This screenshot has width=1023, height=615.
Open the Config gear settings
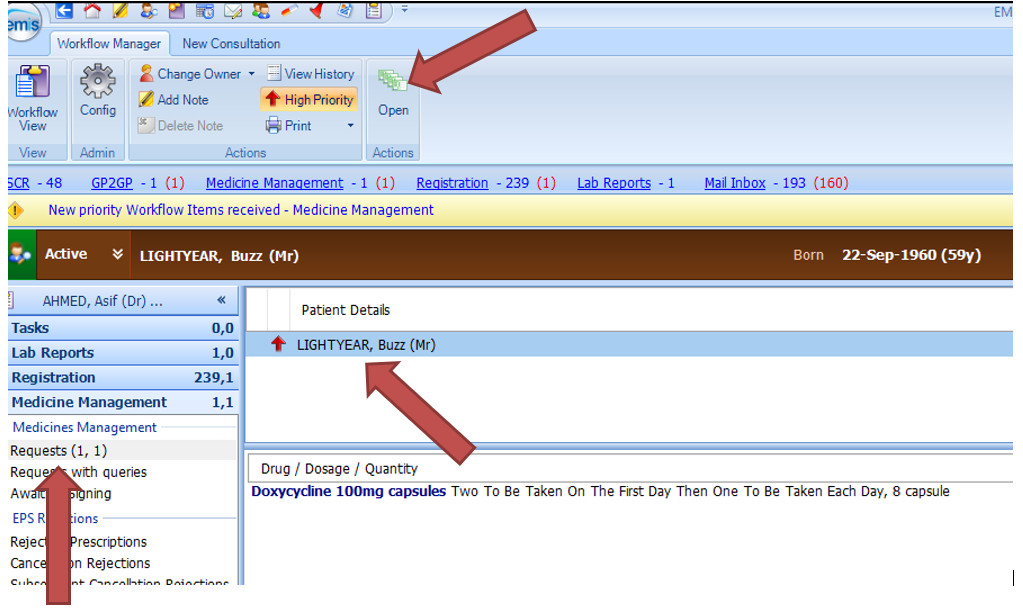click(98, 92)
